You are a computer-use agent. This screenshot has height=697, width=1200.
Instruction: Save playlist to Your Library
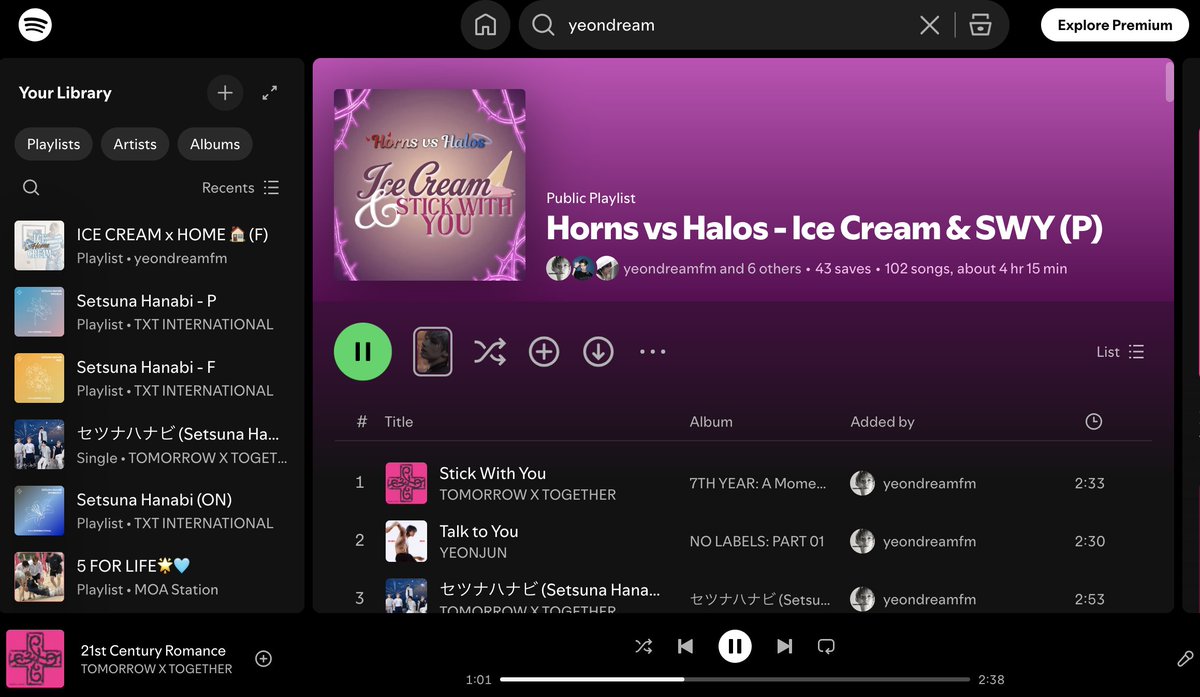pyautogui.click(x=544, y=352)
